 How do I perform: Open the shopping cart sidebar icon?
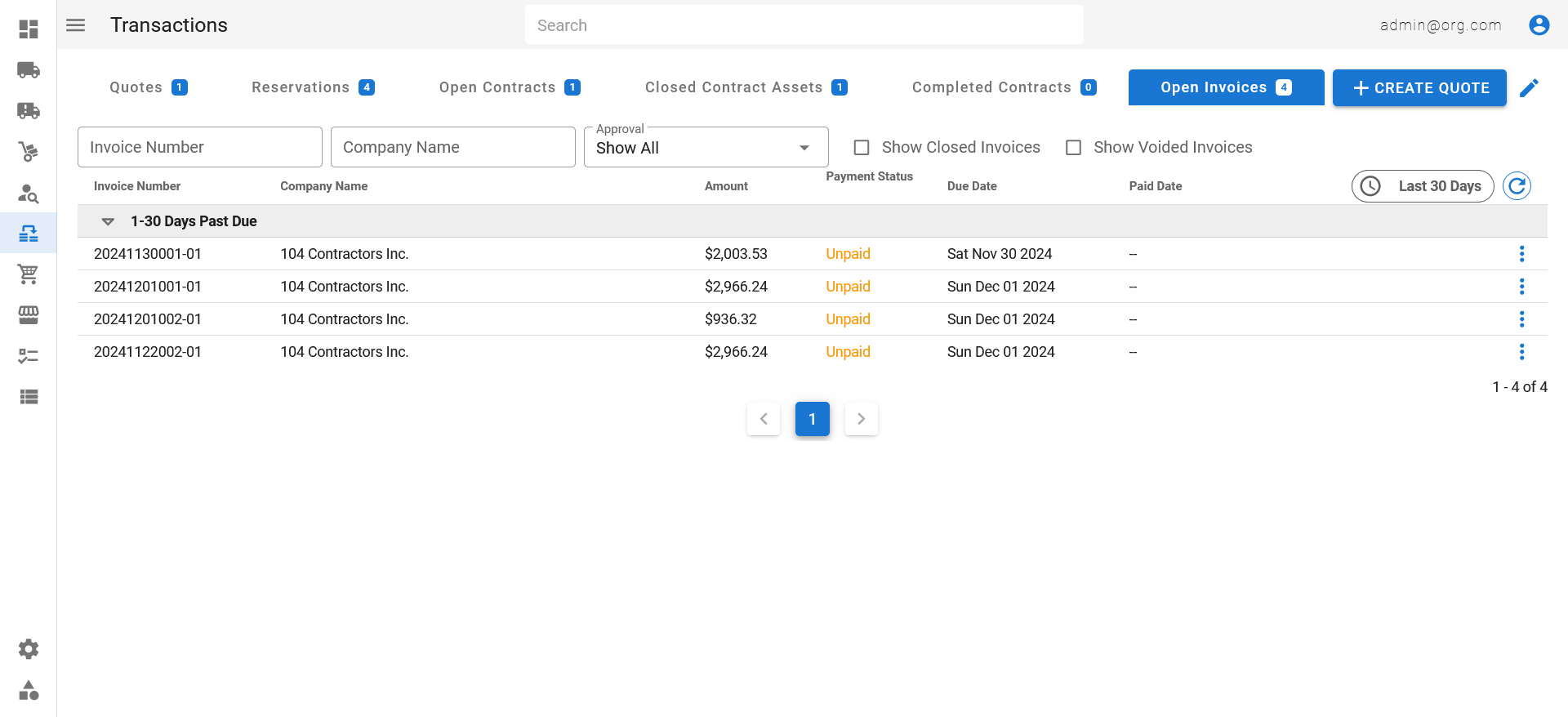click(x=29, y=274)
